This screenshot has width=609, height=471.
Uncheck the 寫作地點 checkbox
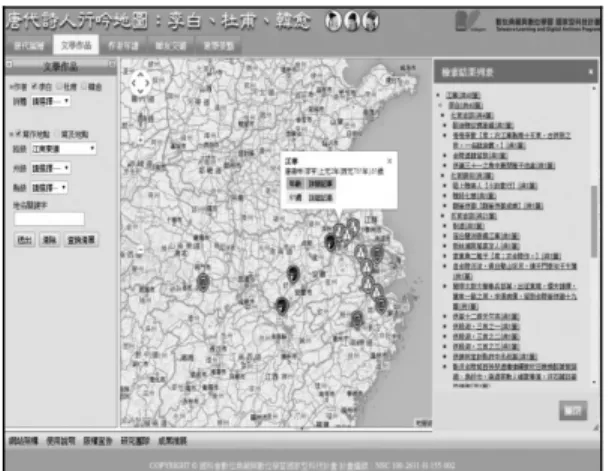pos(18,134)
